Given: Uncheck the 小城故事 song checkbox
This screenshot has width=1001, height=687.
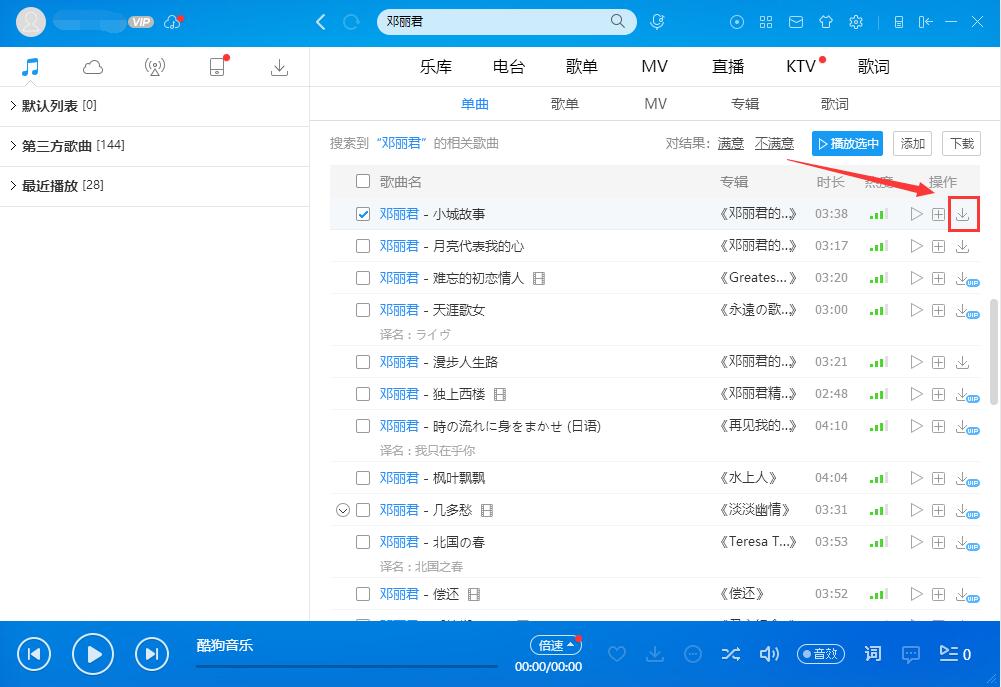Looking at the screenshot, I should tap(364, 213).
